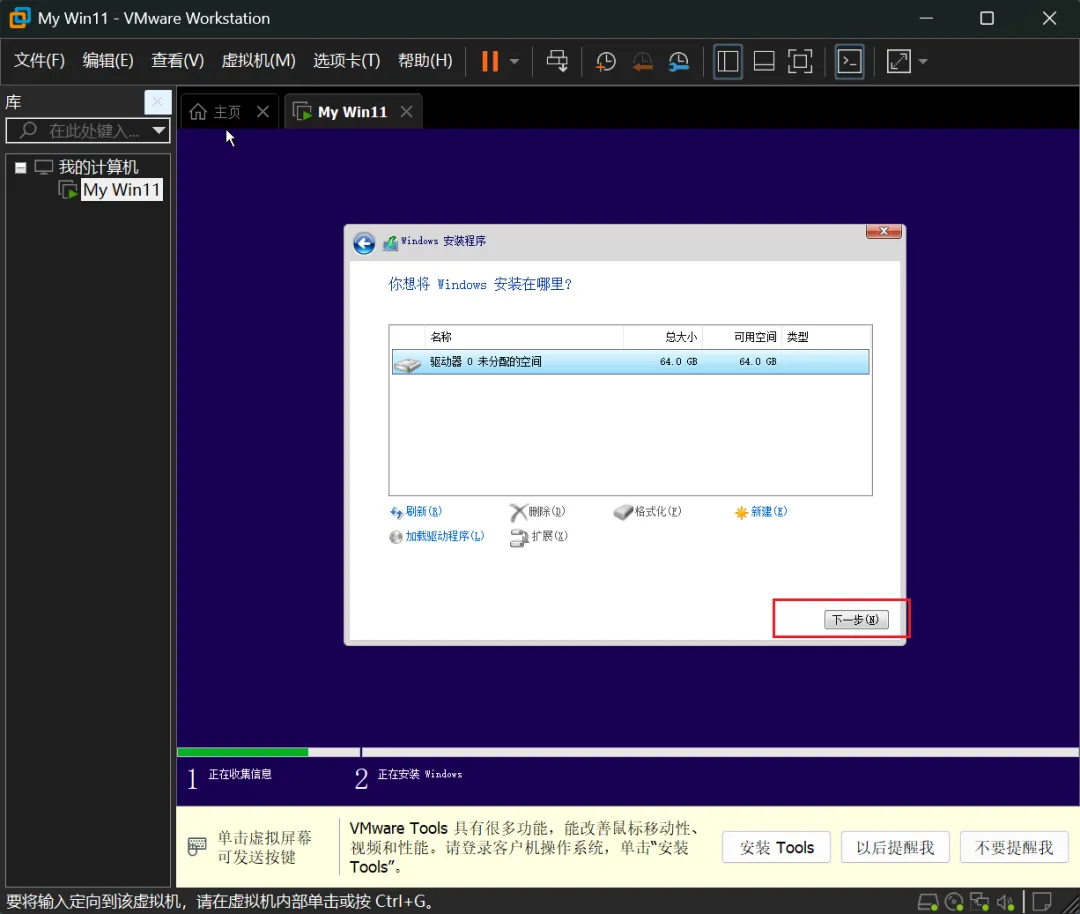Screen dimensions: 1080x914
Task: Click the keyboard icon in the hint bar
Action: (x=197, y=846)
